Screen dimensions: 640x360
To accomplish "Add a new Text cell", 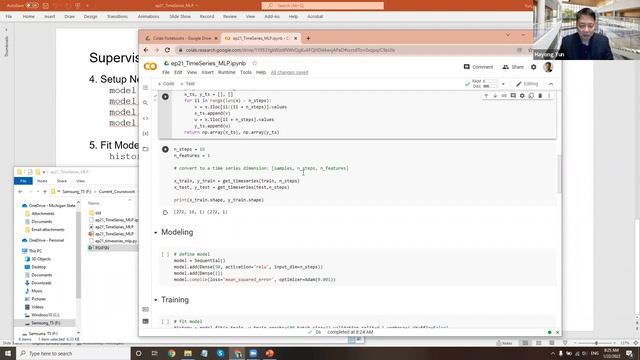I will coord(188,84).
